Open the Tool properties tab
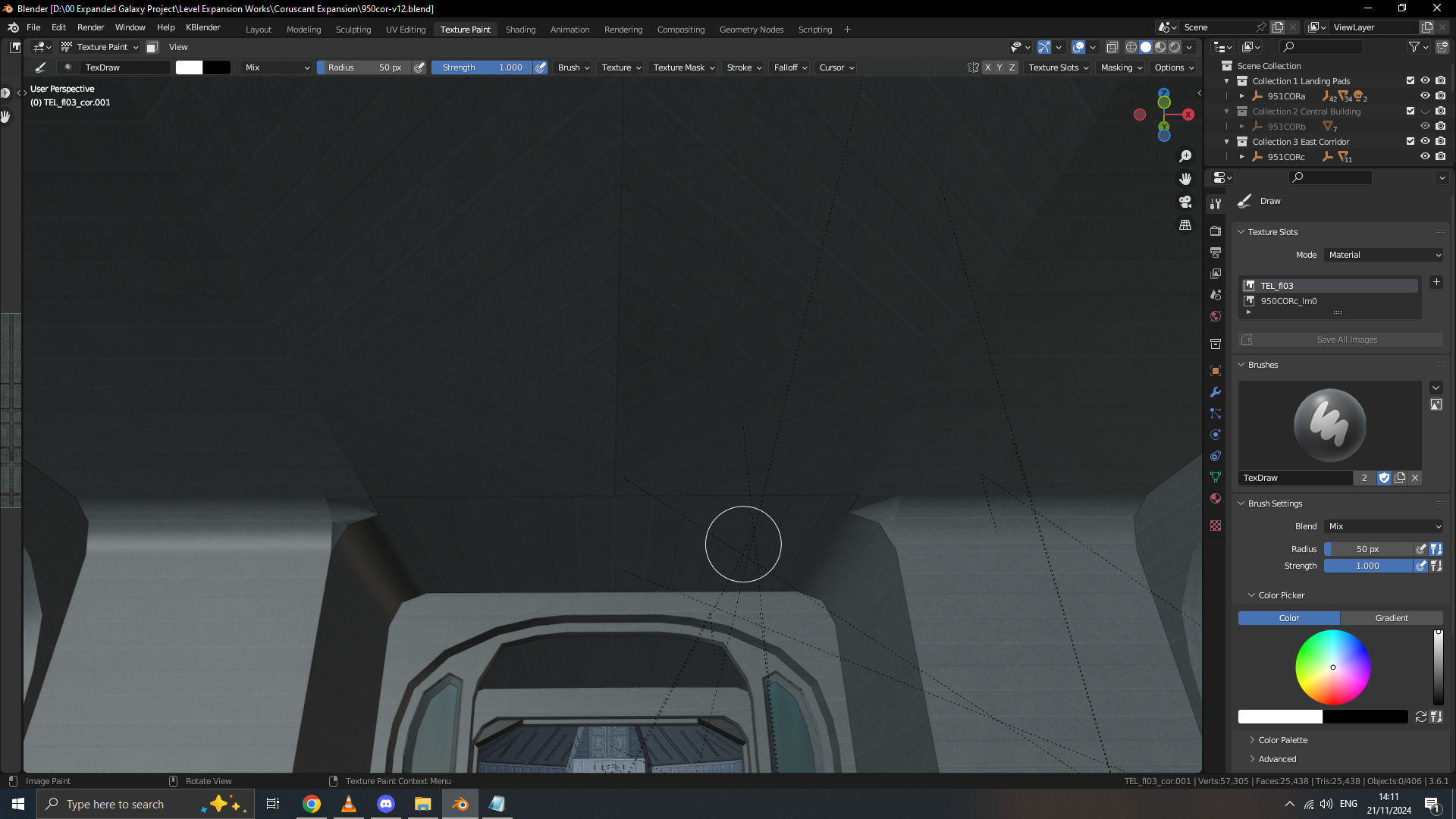This screenshot has height=819, width=1456. coord(1216,204)
